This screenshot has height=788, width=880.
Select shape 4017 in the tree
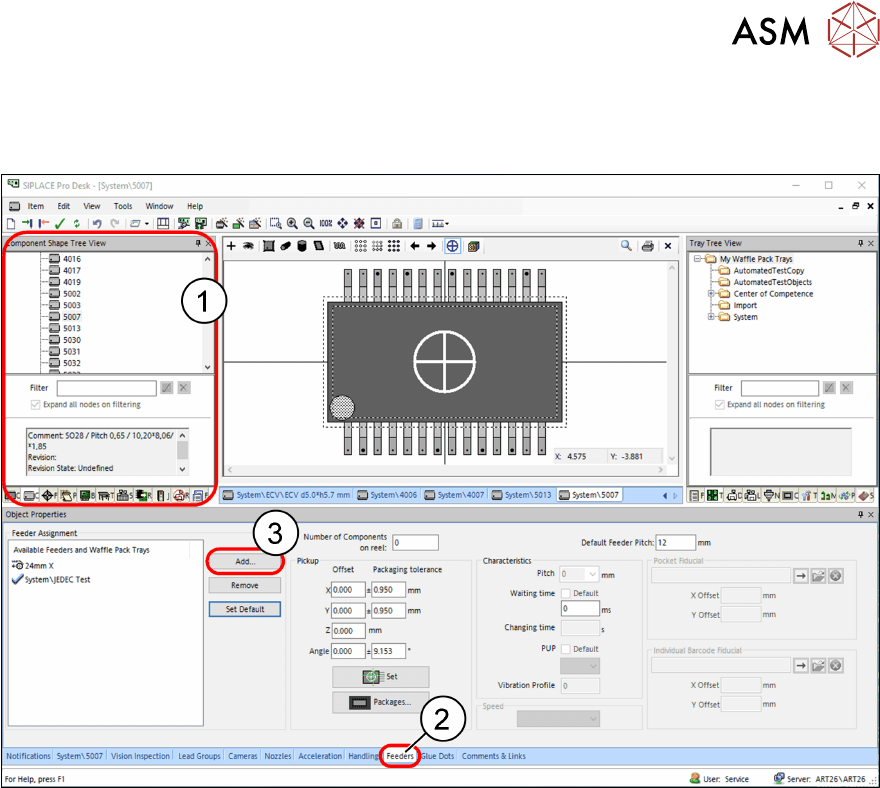tap(71, 271)
